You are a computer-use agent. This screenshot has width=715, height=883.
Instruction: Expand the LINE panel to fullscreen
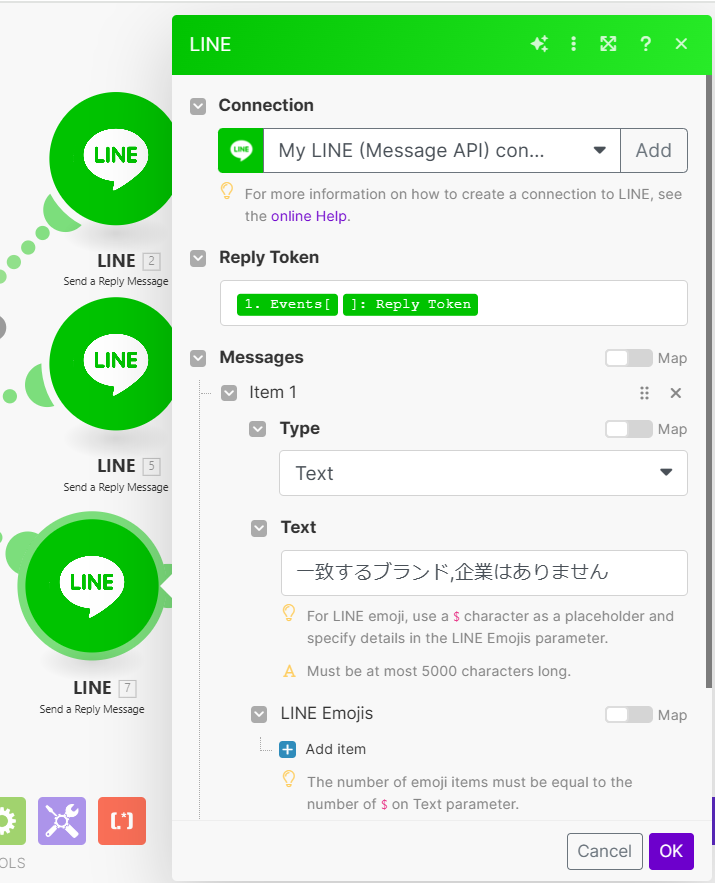click(608, 44)
